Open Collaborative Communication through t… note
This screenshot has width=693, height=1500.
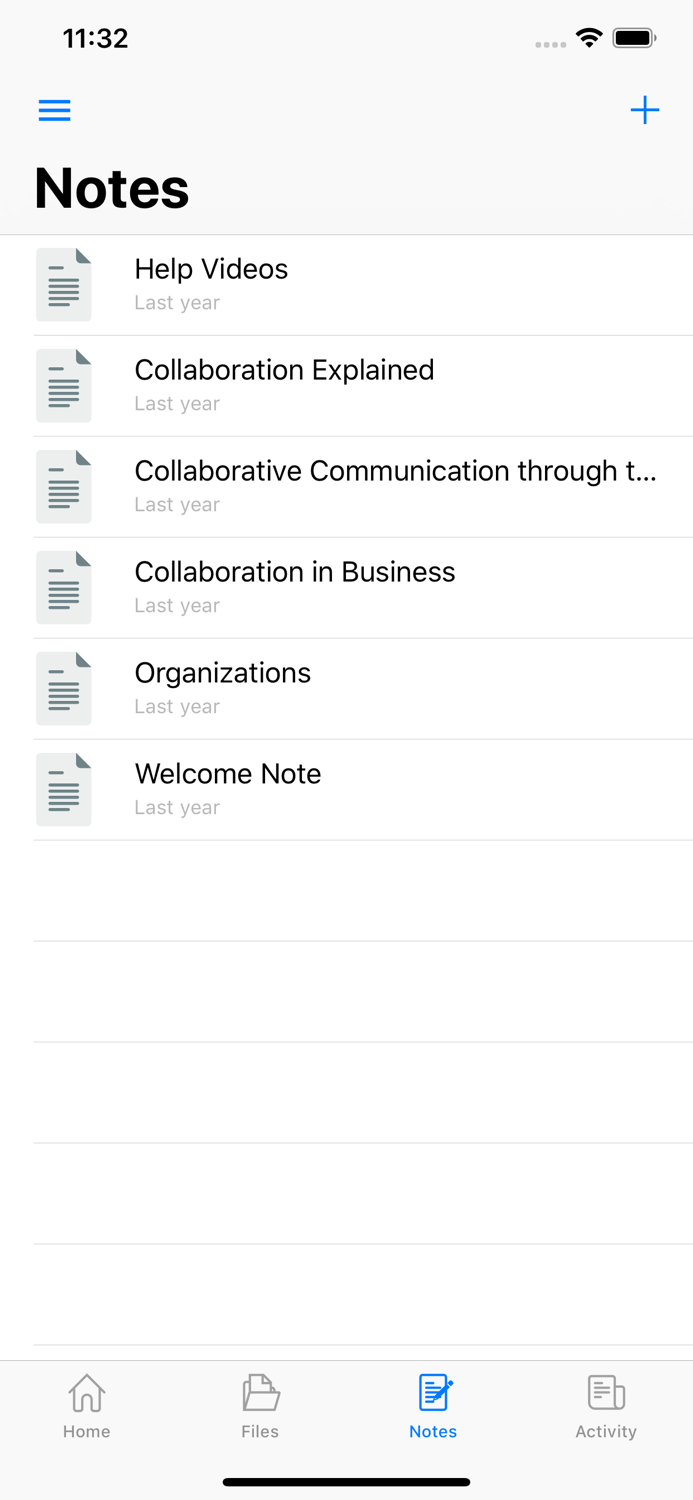pos(395,472)
